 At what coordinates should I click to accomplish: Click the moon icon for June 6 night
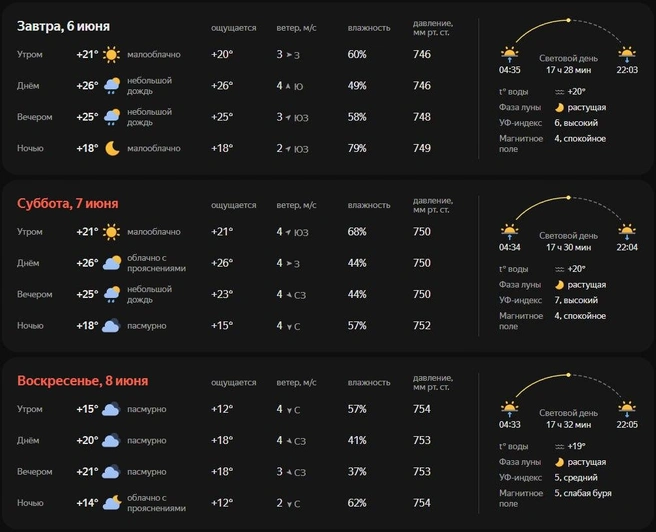tap(112, 148)
